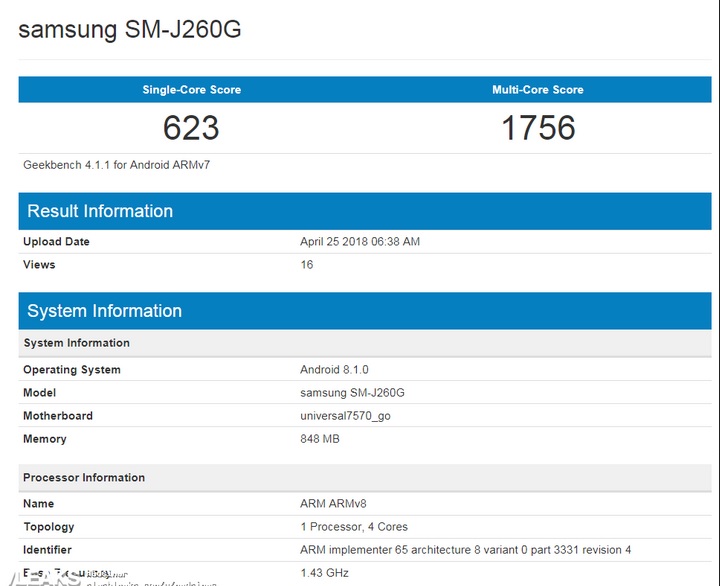Select the Views label
Screen dimensions: 720x586
coord(39,265)
